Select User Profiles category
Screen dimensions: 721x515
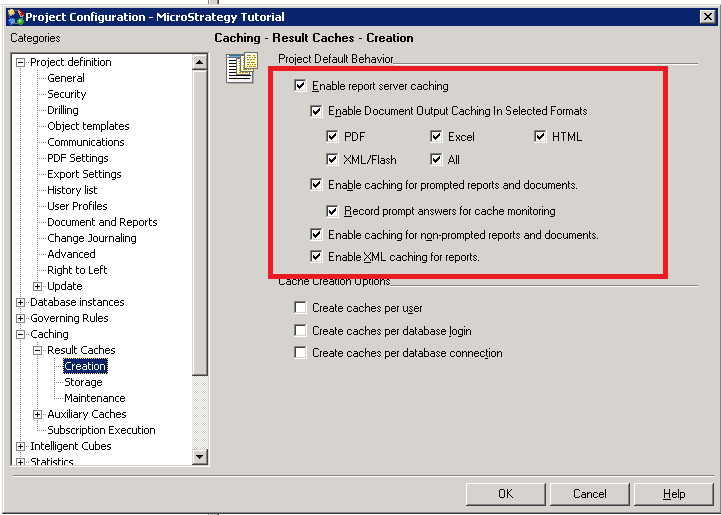pos(77,206)
